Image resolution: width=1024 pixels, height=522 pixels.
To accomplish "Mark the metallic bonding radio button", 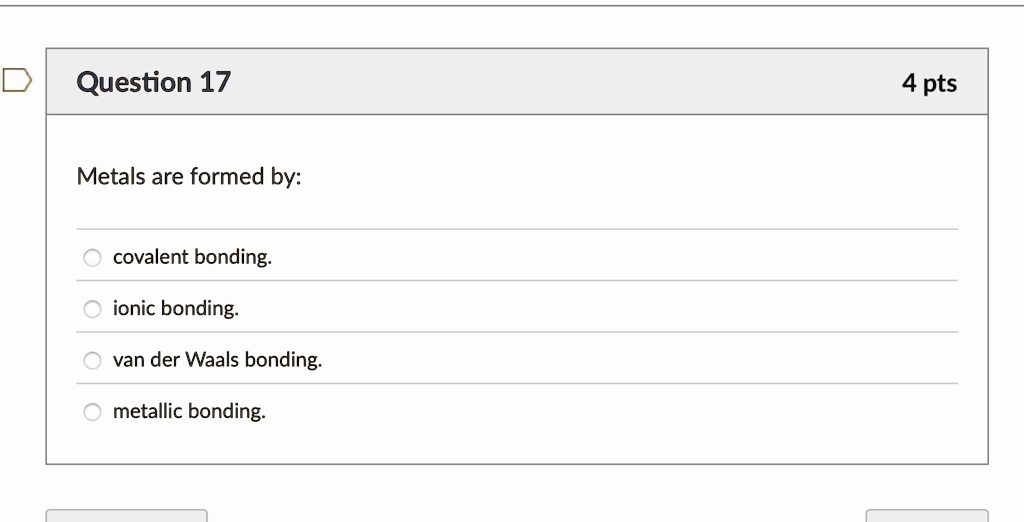I will coord(92,411).
